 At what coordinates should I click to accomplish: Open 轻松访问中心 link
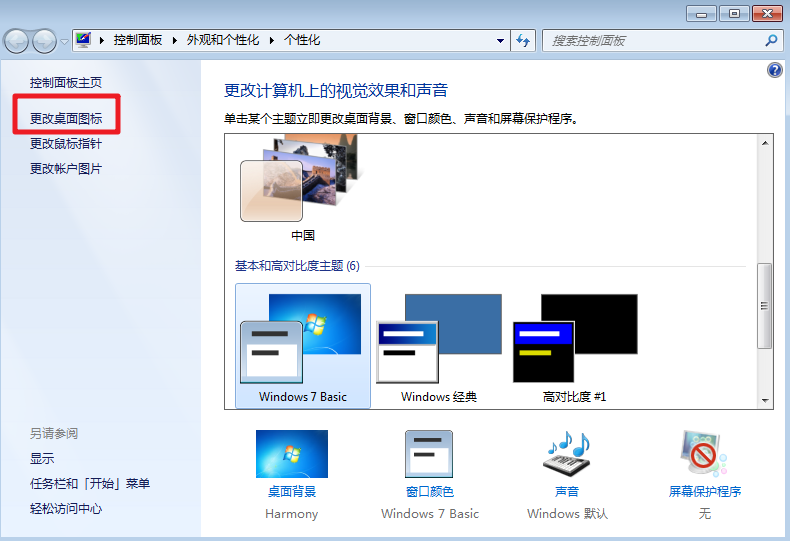coord(65,509)
